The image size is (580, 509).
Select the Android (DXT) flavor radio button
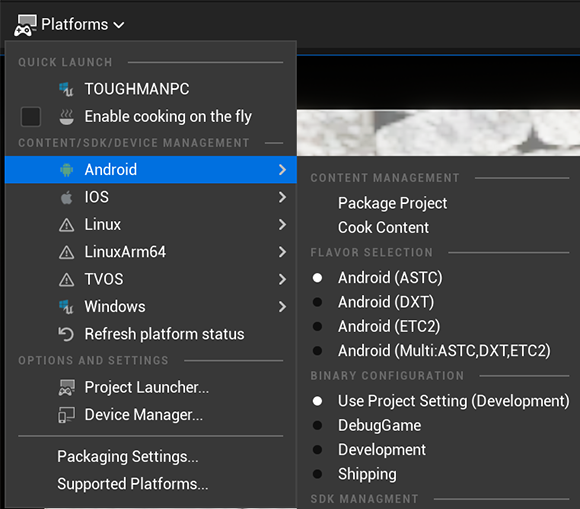pyautogui.click(x=317, y=302)
